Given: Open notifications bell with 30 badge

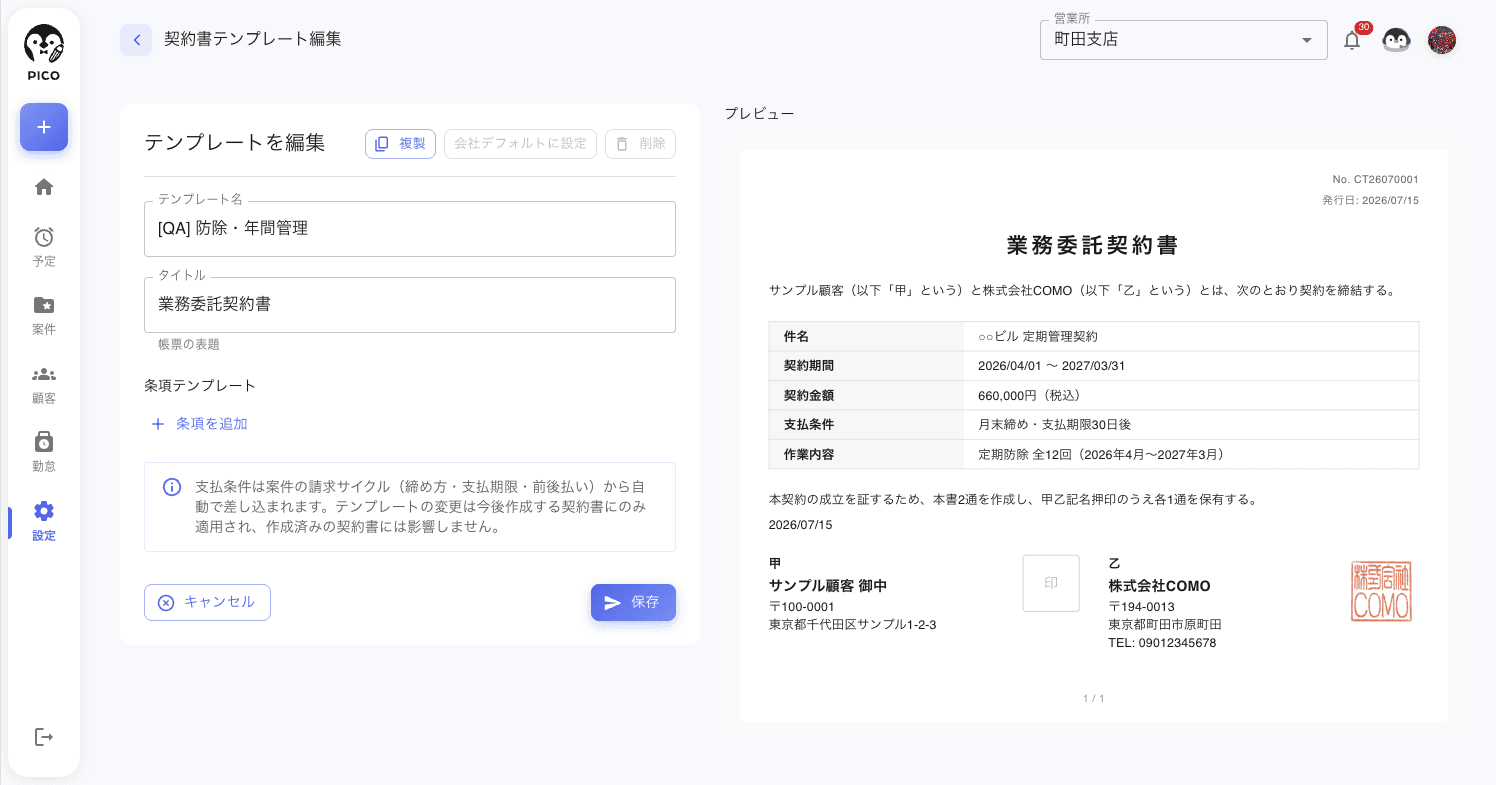Looking at the screenshot, I should (1353, 40).
